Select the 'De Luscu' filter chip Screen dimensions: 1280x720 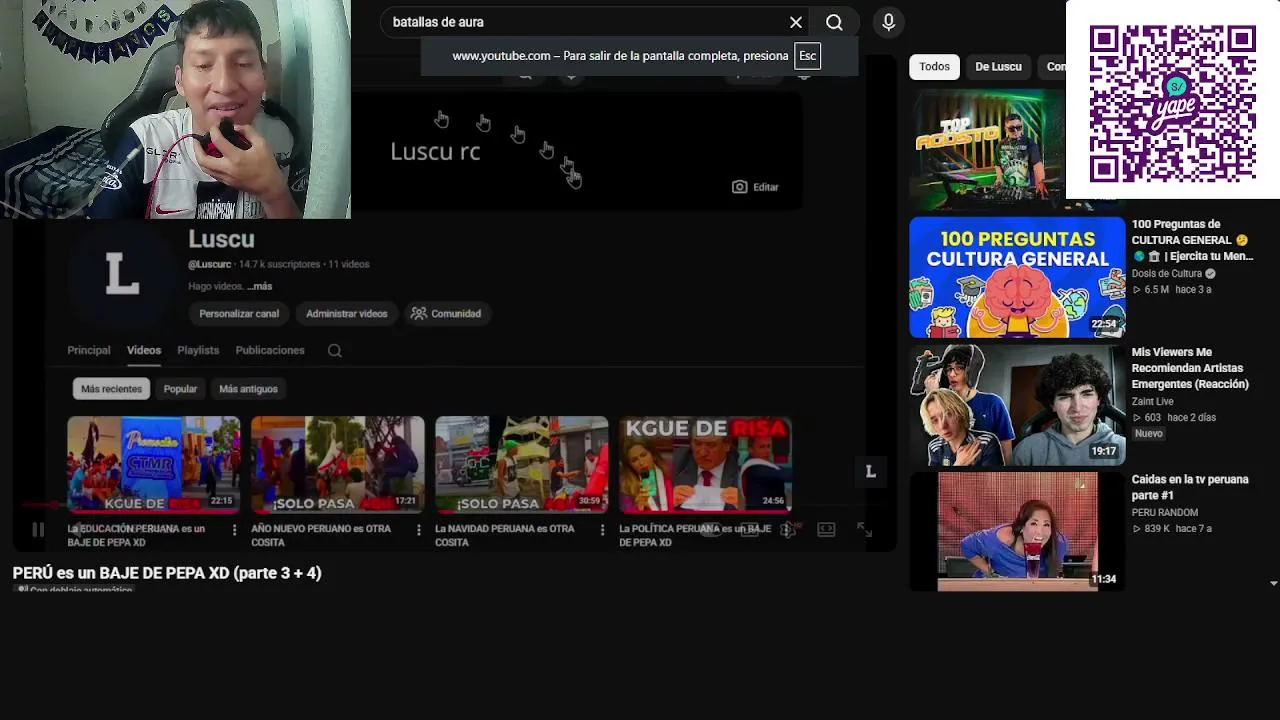(x=998, y=66)
